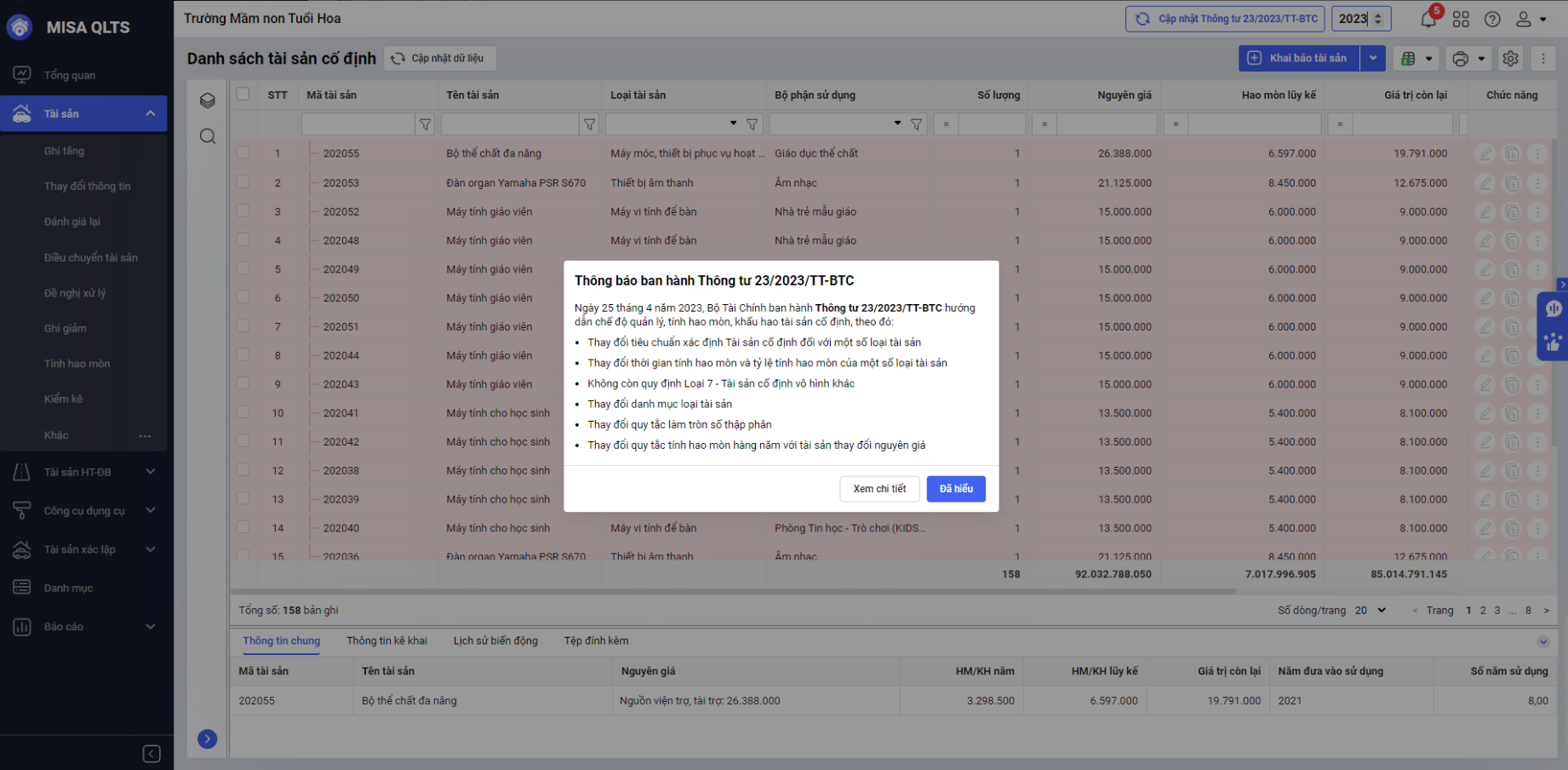This screenshot has height=770, width=1568.
Task: Open the rows per page dropdown
Action: [x=1371, y=610]
